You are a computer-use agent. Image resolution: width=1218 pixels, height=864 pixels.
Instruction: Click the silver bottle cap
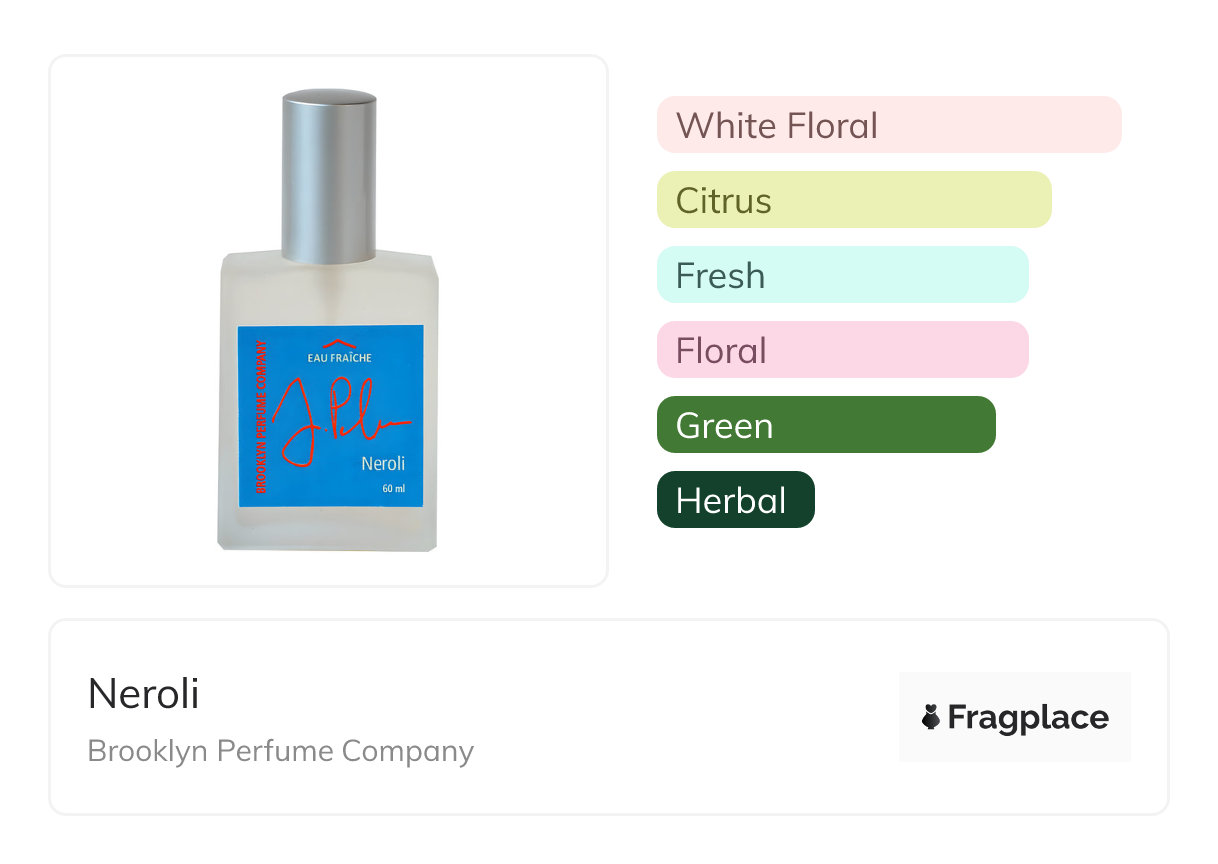click(x=329, y=175)
